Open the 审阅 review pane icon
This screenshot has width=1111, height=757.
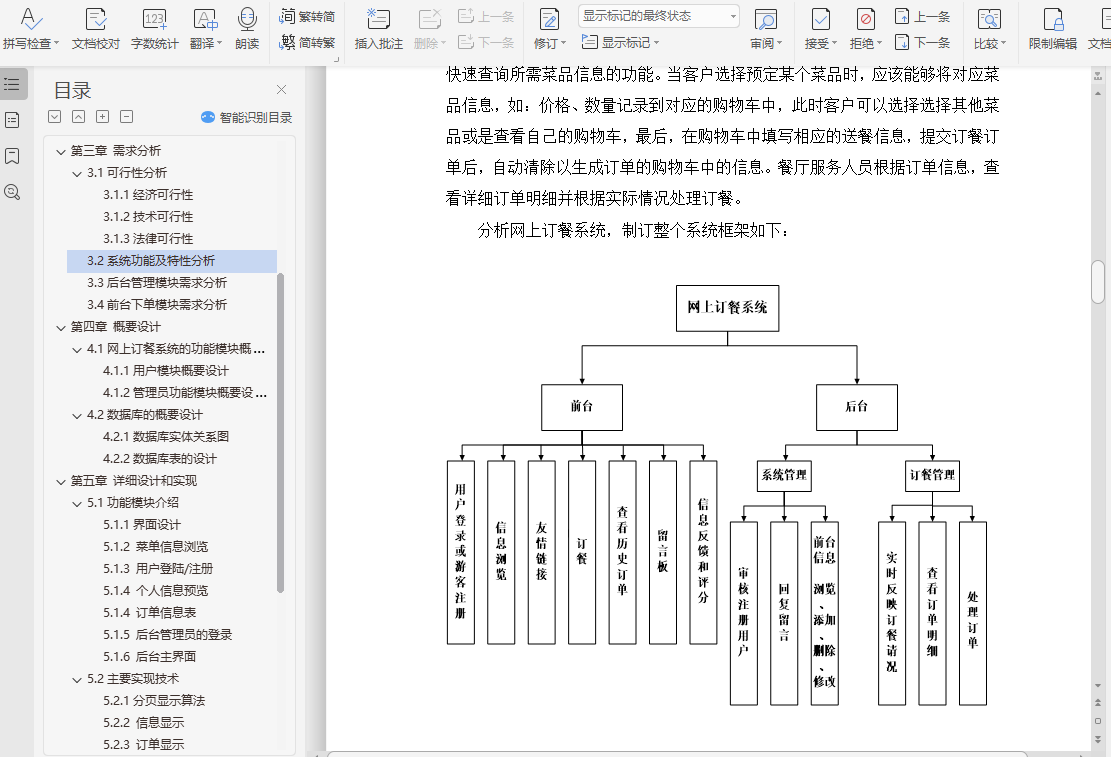[x=765, y=20]
